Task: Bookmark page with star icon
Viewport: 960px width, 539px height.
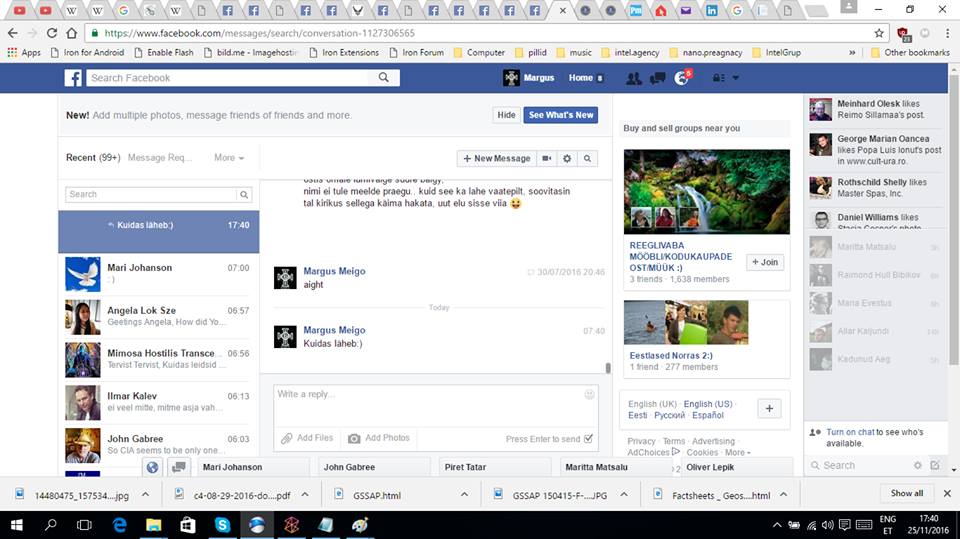Action: 879,33
